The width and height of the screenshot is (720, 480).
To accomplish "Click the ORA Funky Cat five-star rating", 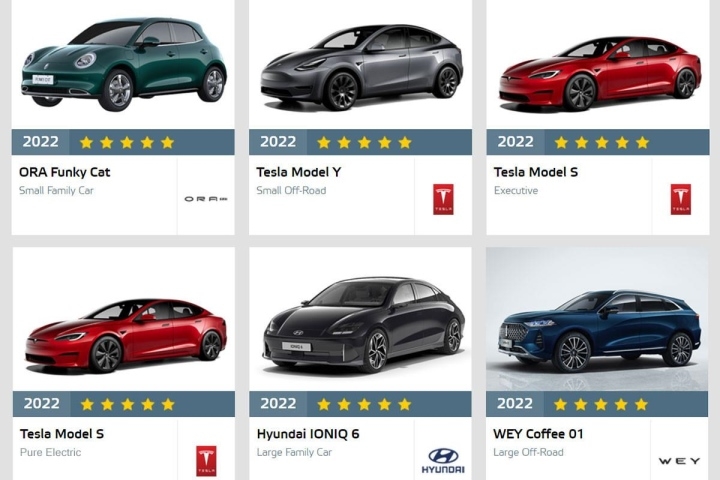I will point(127,142).
